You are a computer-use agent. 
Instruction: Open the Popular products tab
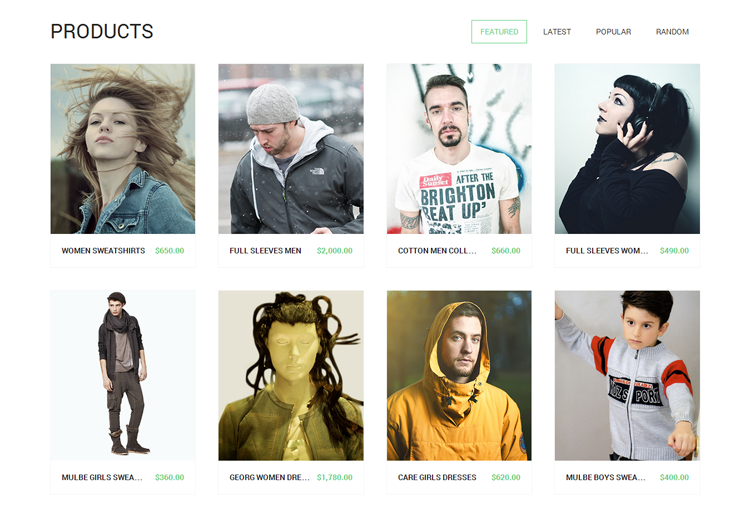[613, 32]
